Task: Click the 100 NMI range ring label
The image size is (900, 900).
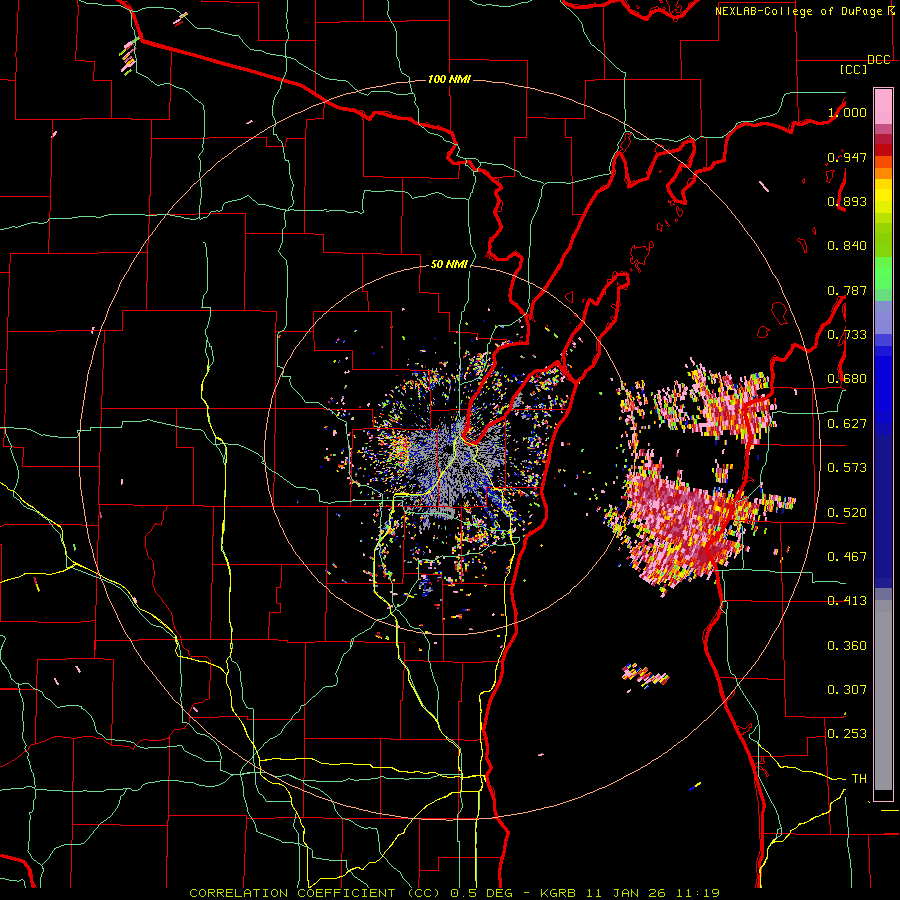Action: coord(449,79)
